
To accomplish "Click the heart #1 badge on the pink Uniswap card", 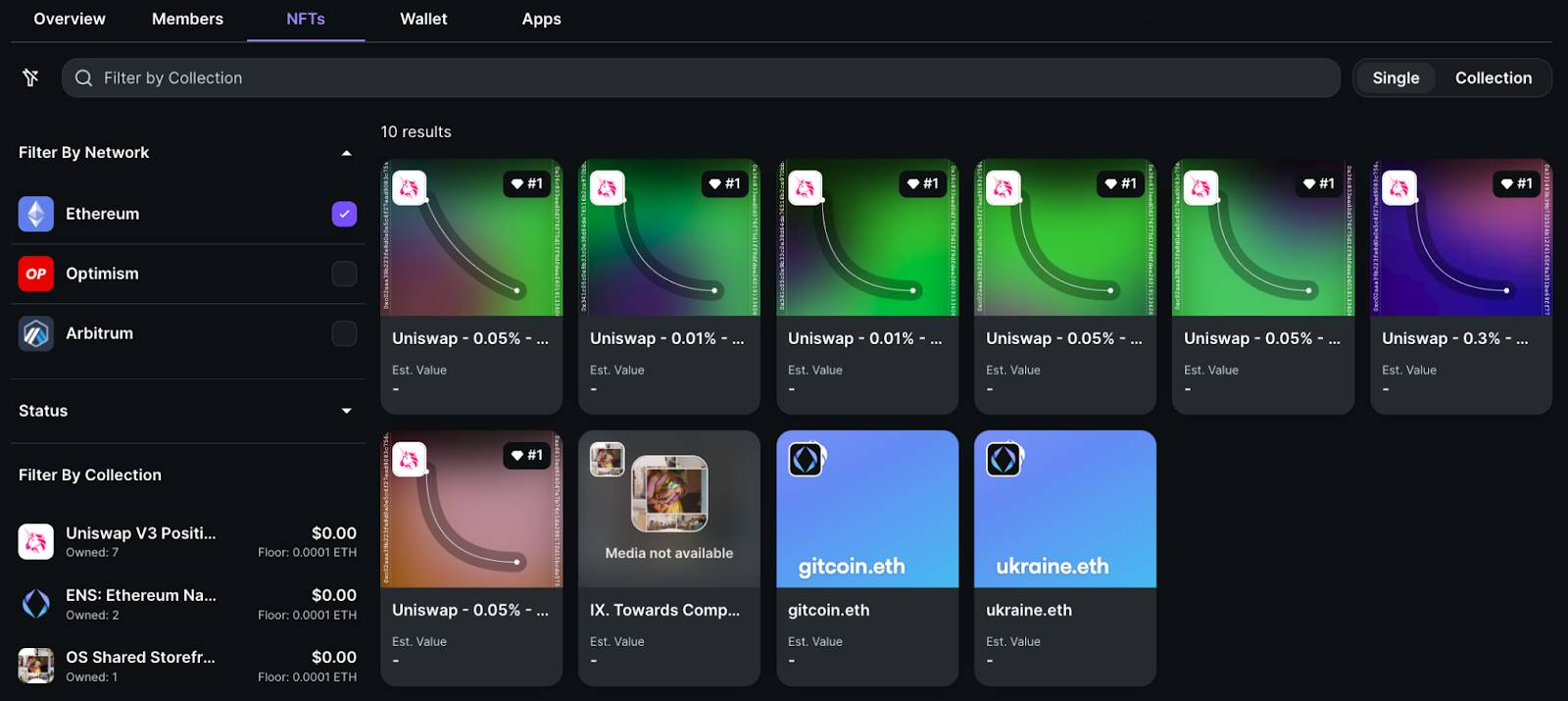I will coord(526,455).
